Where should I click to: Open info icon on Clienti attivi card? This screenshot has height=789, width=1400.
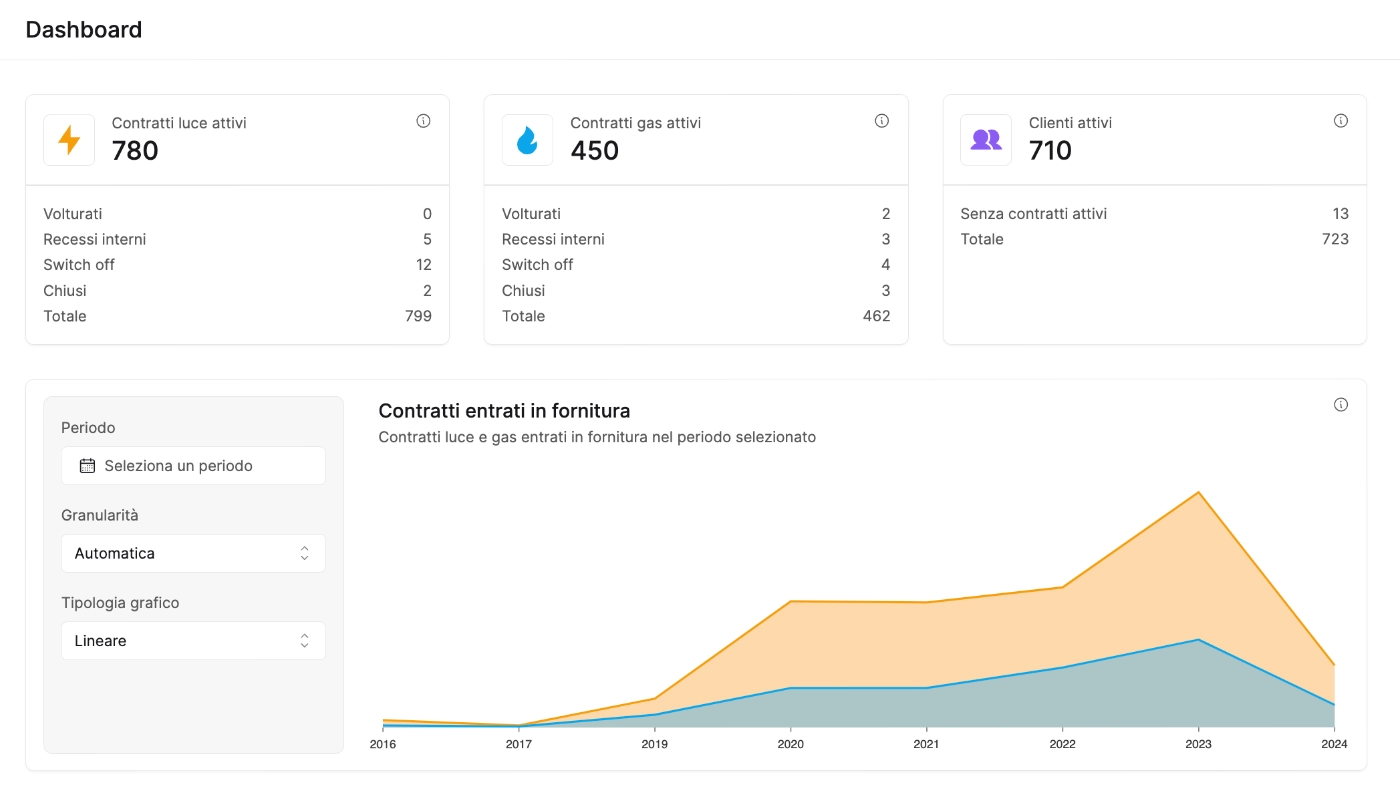click(x=1341, y=121)
